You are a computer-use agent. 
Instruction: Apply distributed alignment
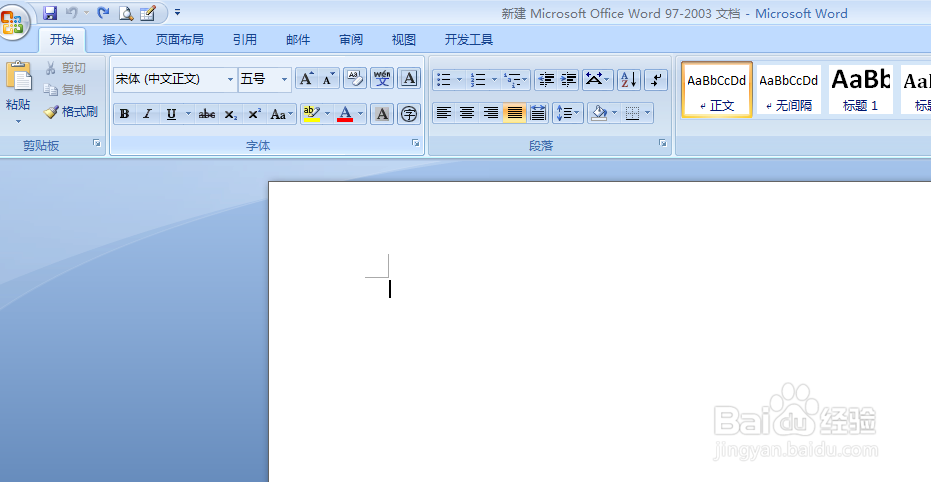[x=537, y=113]
